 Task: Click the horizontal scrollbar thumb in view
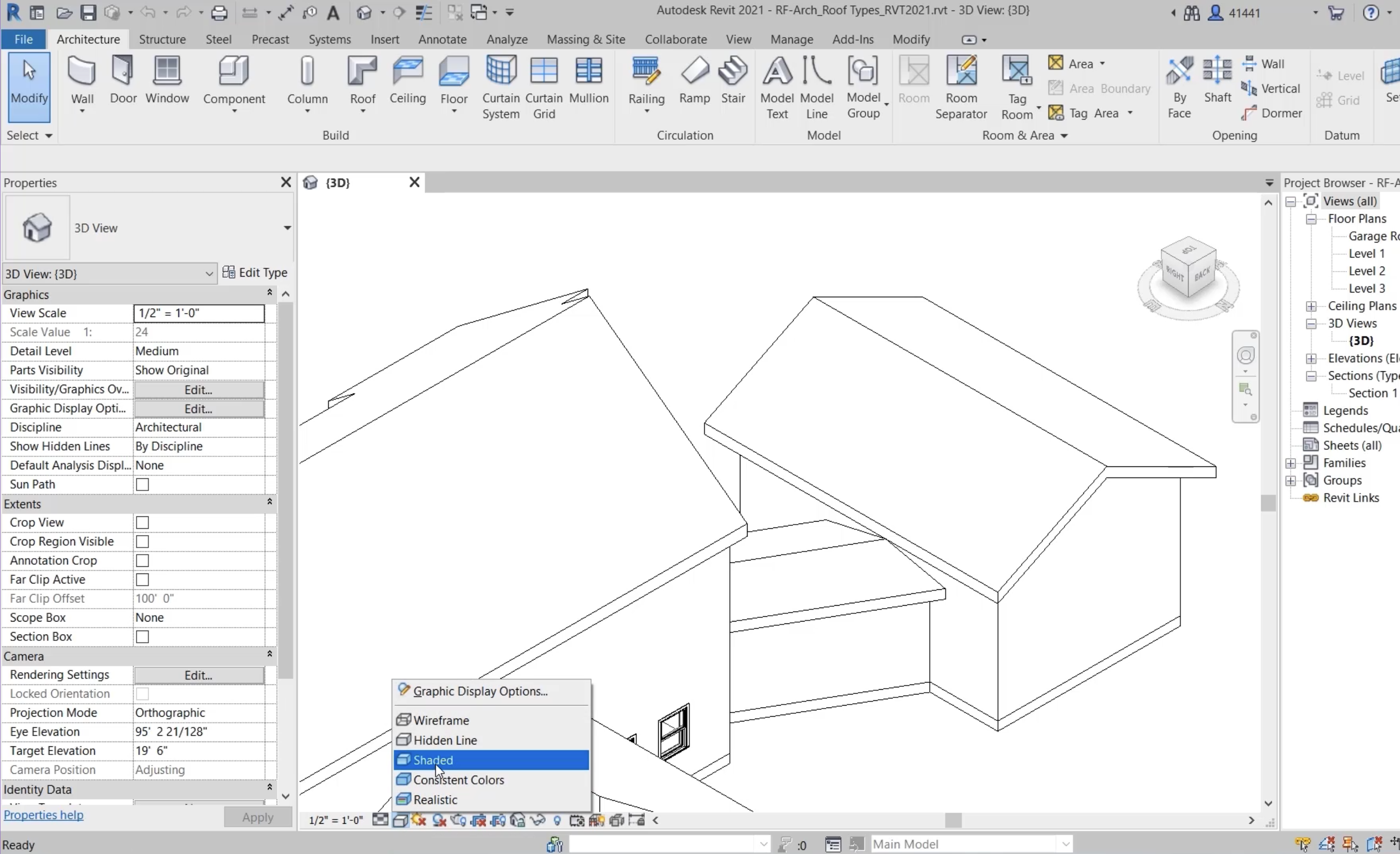click(953, 820)
